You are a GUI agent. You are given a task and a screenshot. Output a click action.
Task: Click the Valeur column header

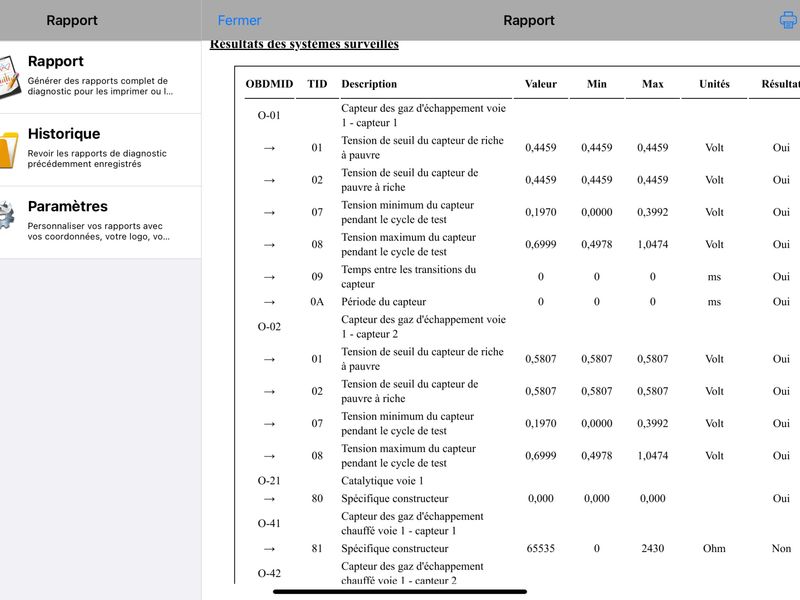[x=540, y=84]
